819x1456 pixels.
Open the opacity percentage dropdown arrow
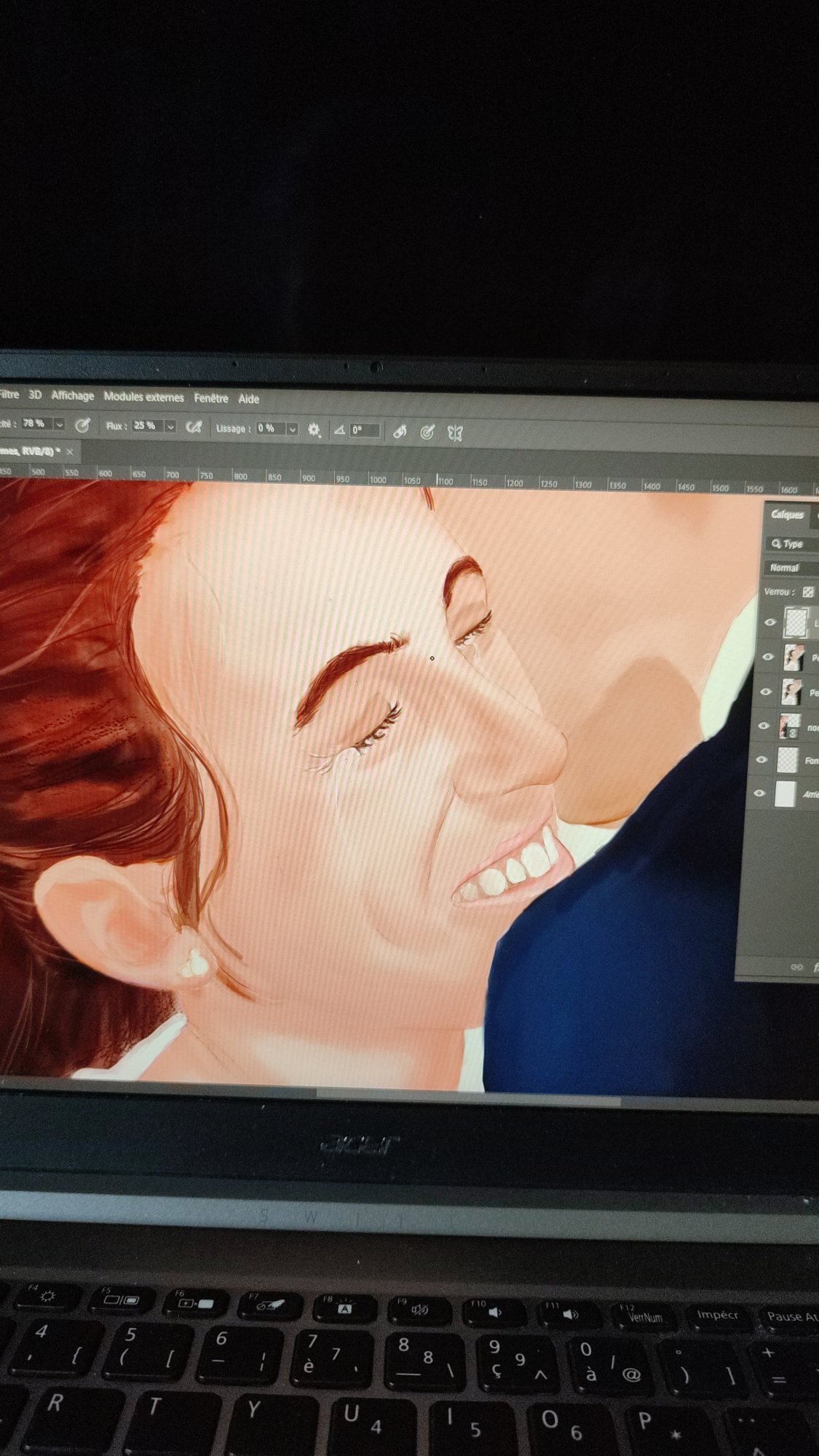[x=60, y=424]
